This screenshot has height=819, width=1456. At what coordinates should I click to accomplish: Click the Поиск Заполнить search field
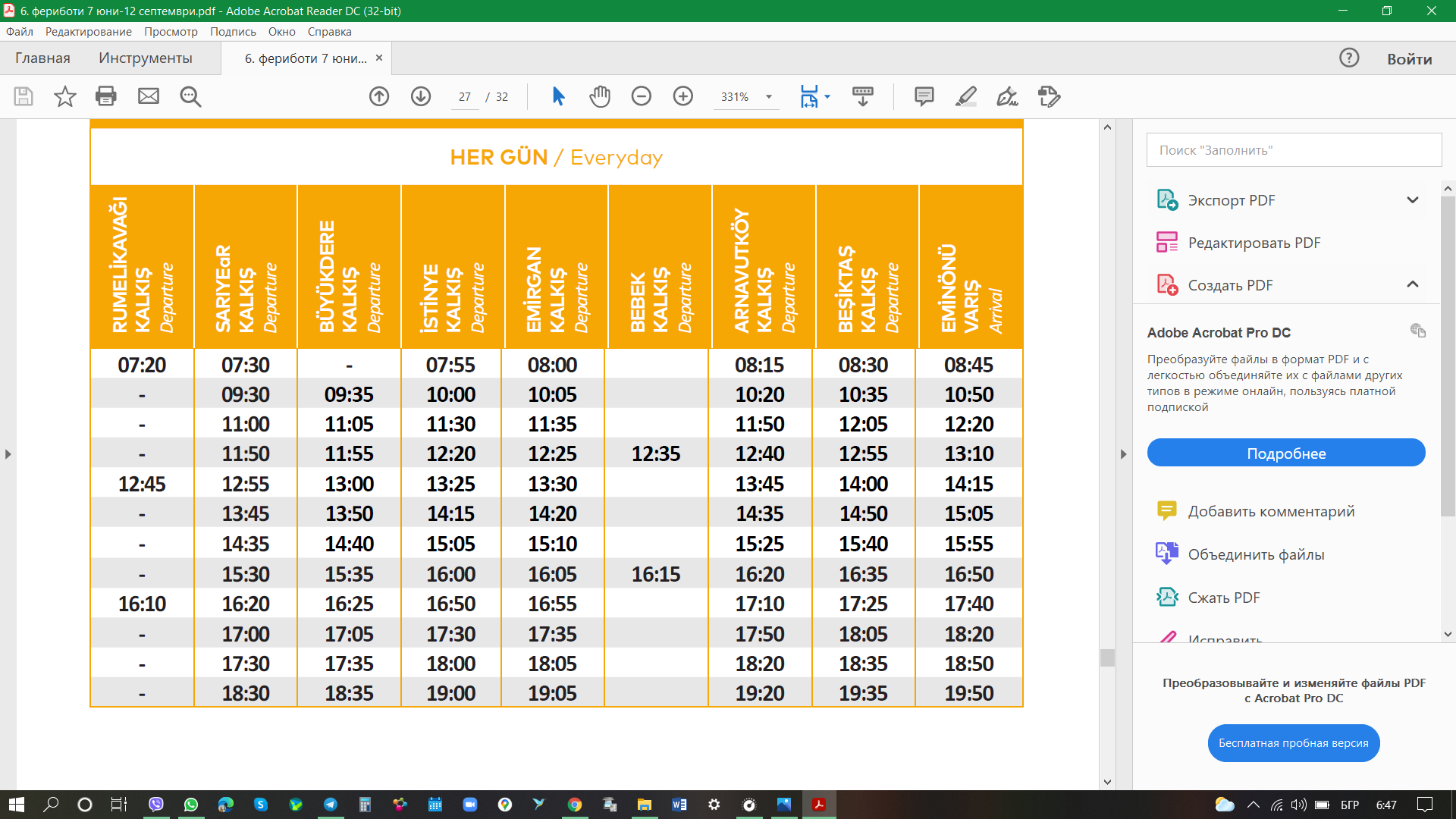1294,150
